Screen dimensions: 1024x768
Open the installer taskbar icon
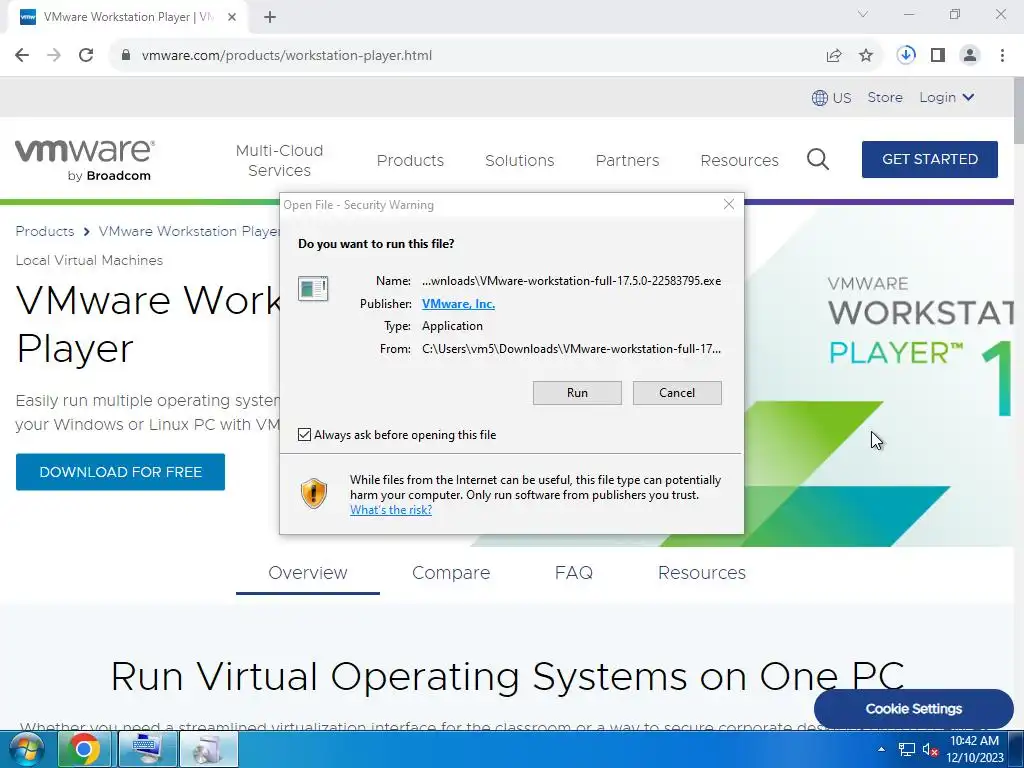tap(209, 749)
